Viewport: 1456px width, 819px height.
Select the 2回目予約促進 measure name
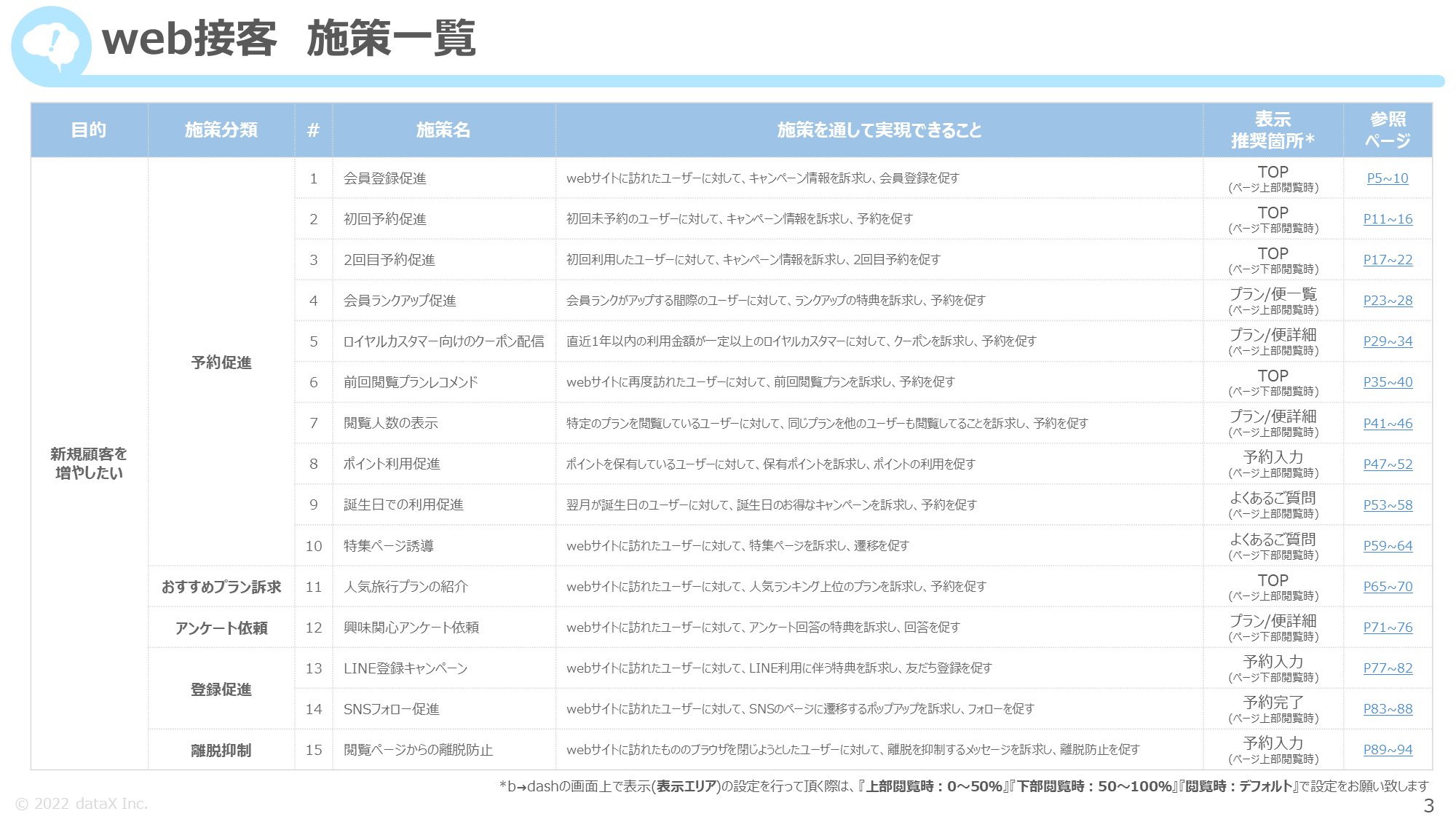(x=389, y=260)
